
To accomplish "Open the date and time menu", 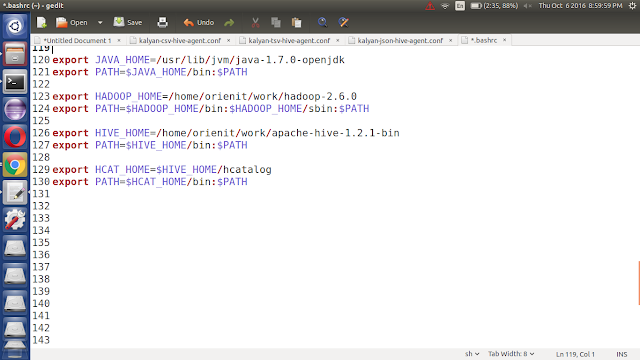I will point(580,6).
